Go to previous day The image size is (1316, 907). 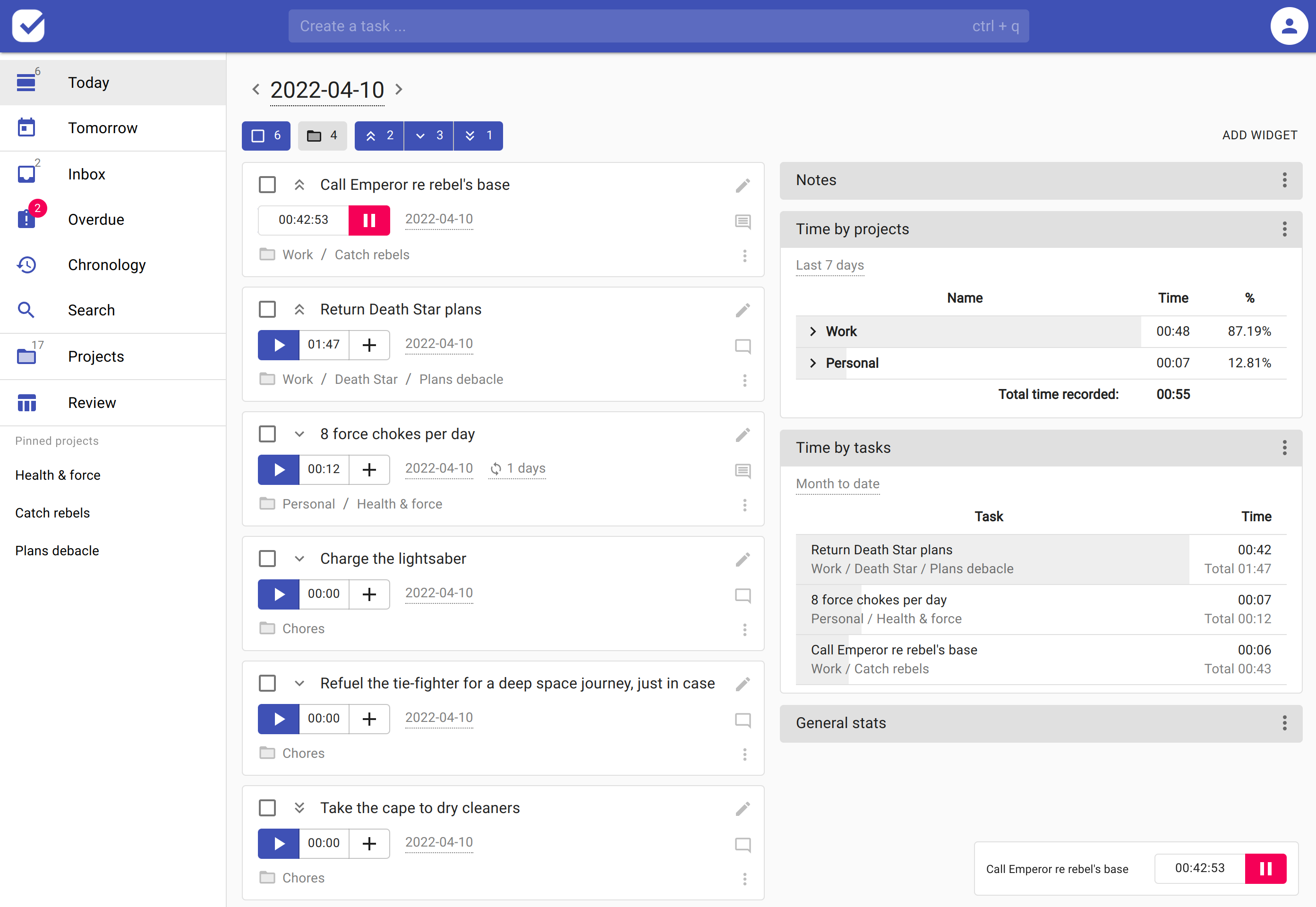256,89
